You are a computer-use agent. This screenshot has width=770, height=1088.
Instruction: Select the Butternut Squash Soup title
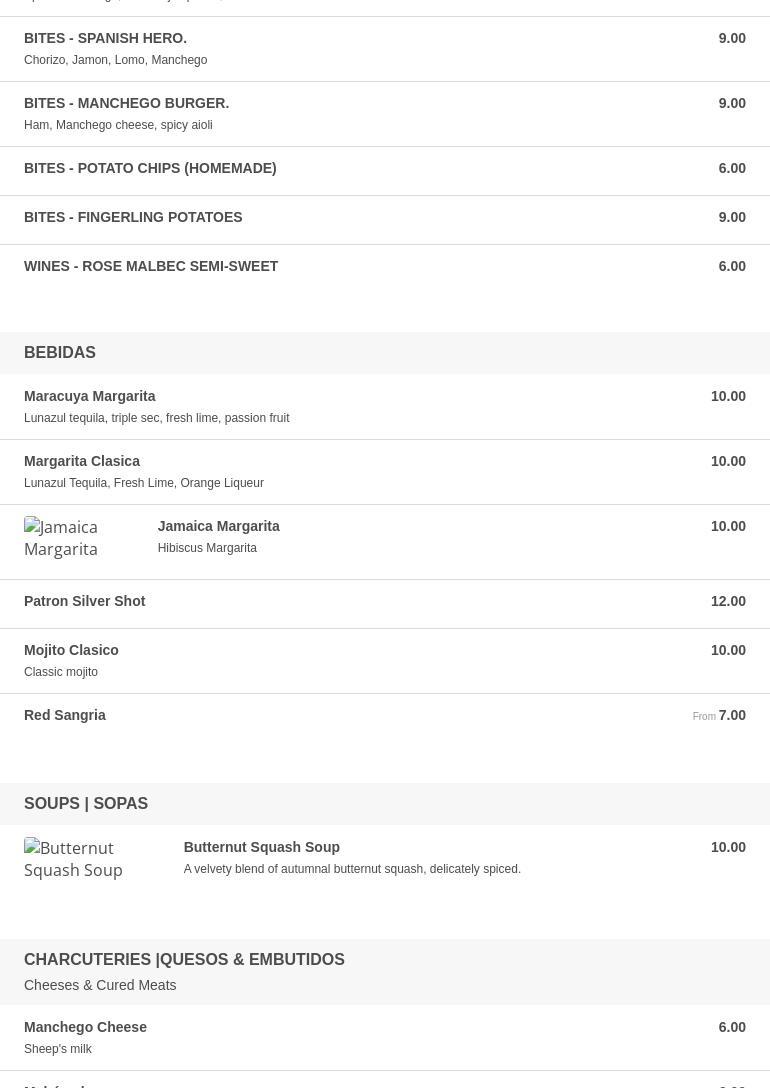click(x=262, y=847)
